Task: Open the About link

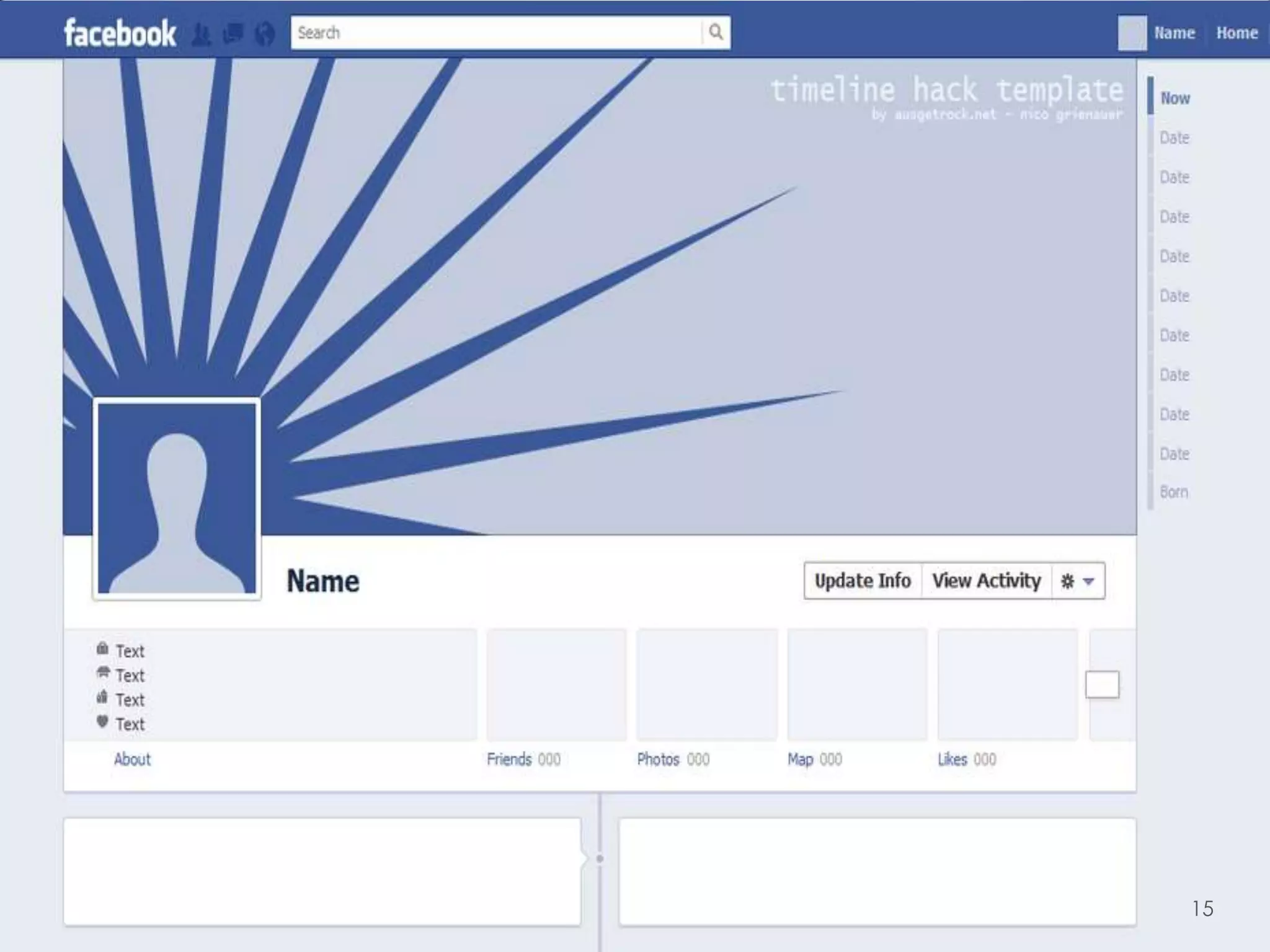Action: click(x=132, y=759)
